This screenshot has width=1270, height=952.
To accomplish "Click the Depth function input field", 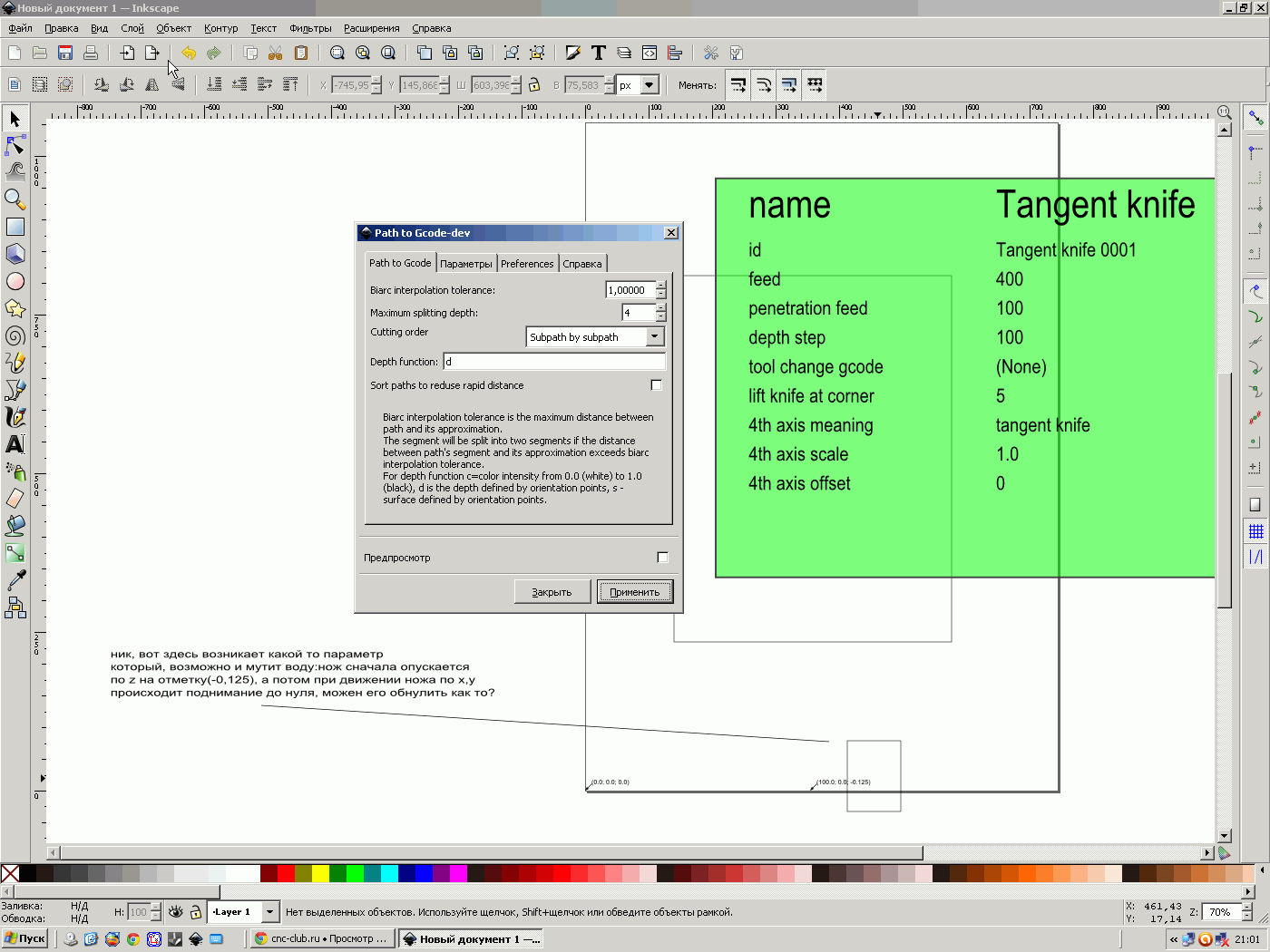I will click(554, 362).
